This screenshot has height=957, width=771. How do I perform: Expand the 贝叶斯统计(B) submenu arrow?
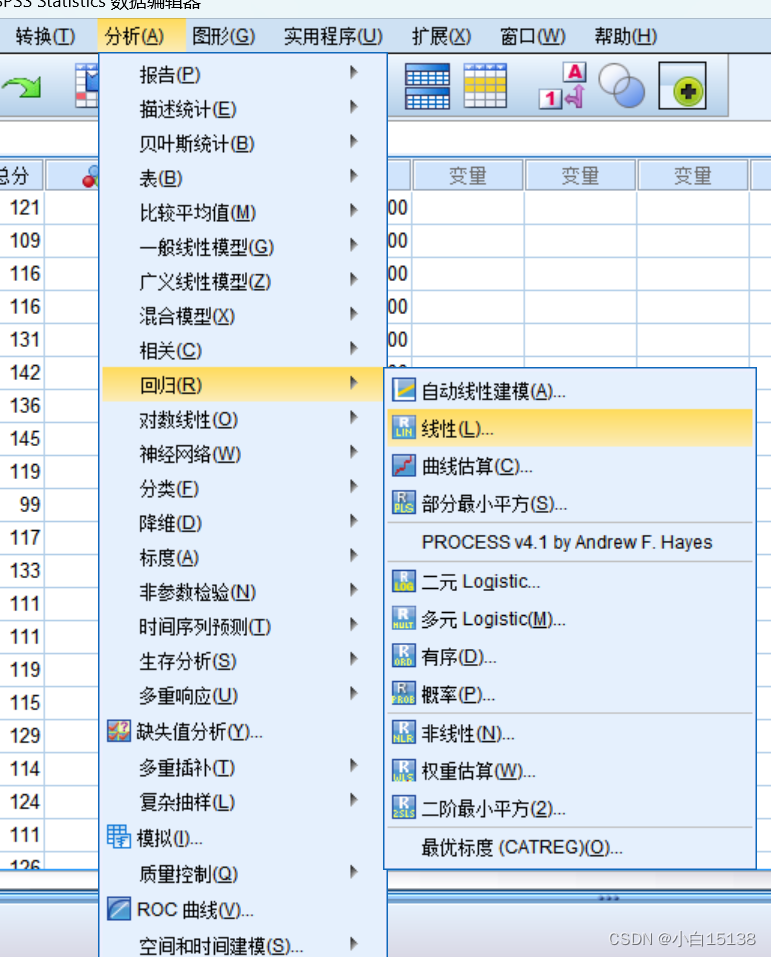tap(353, 142)
